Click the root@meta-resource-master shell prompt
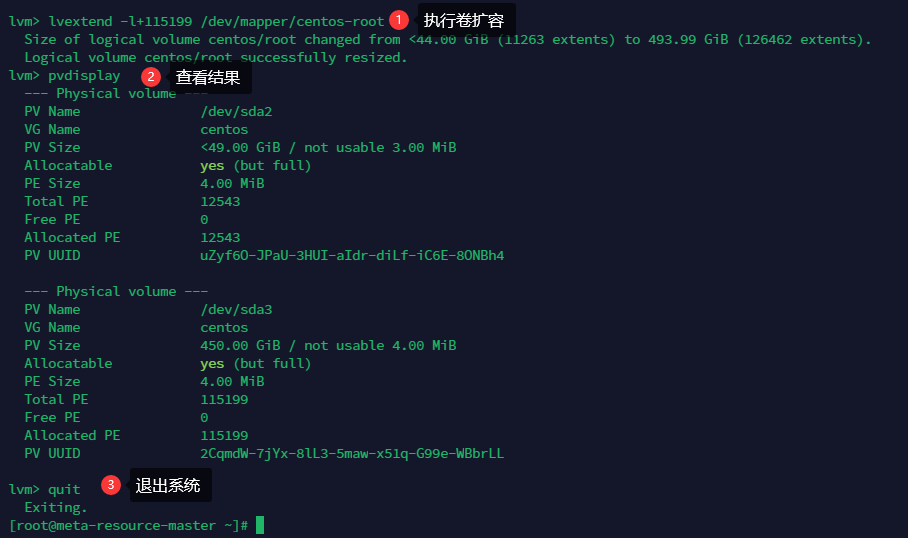The height and width of the screenshot is (538, 908). 129,525
